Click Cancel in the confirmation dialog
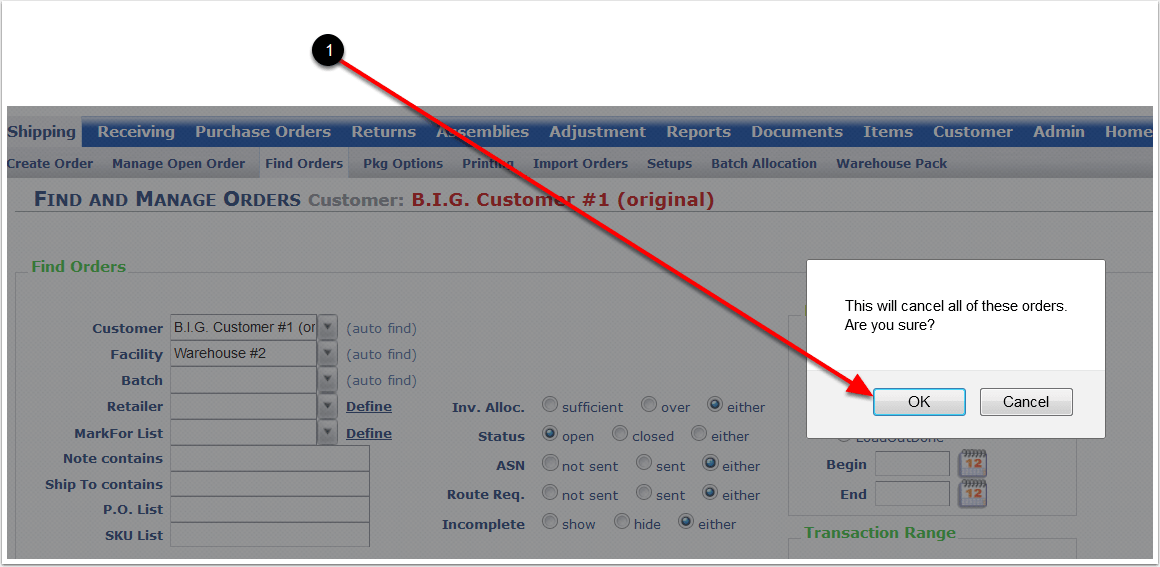This screenshot has height=567, width=1160. [1026, 402]
